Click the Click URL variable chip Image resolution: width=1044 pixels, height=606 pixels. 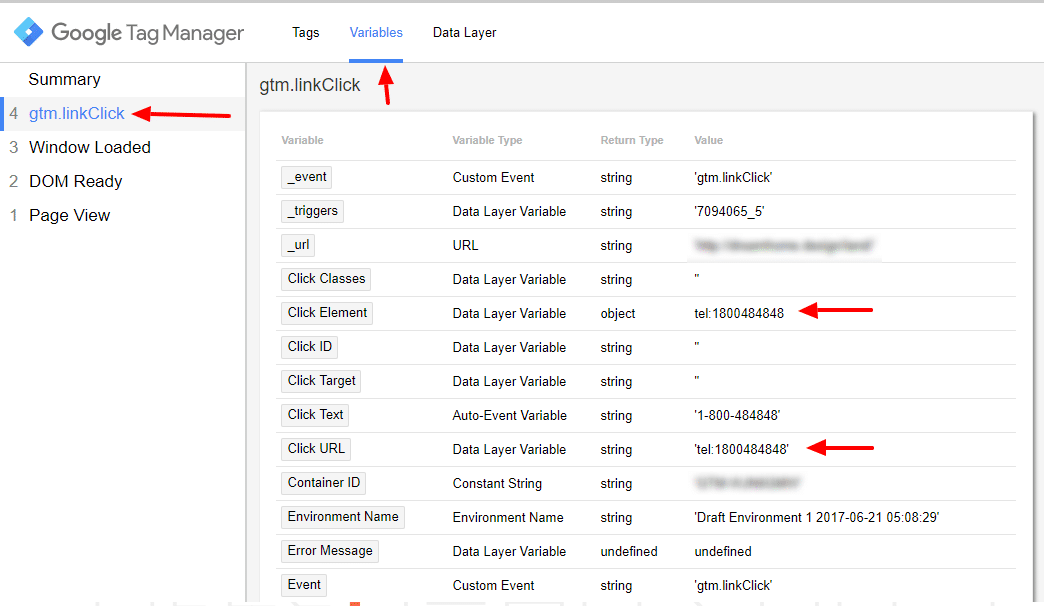pyautogui.click(x=316, y=449)
